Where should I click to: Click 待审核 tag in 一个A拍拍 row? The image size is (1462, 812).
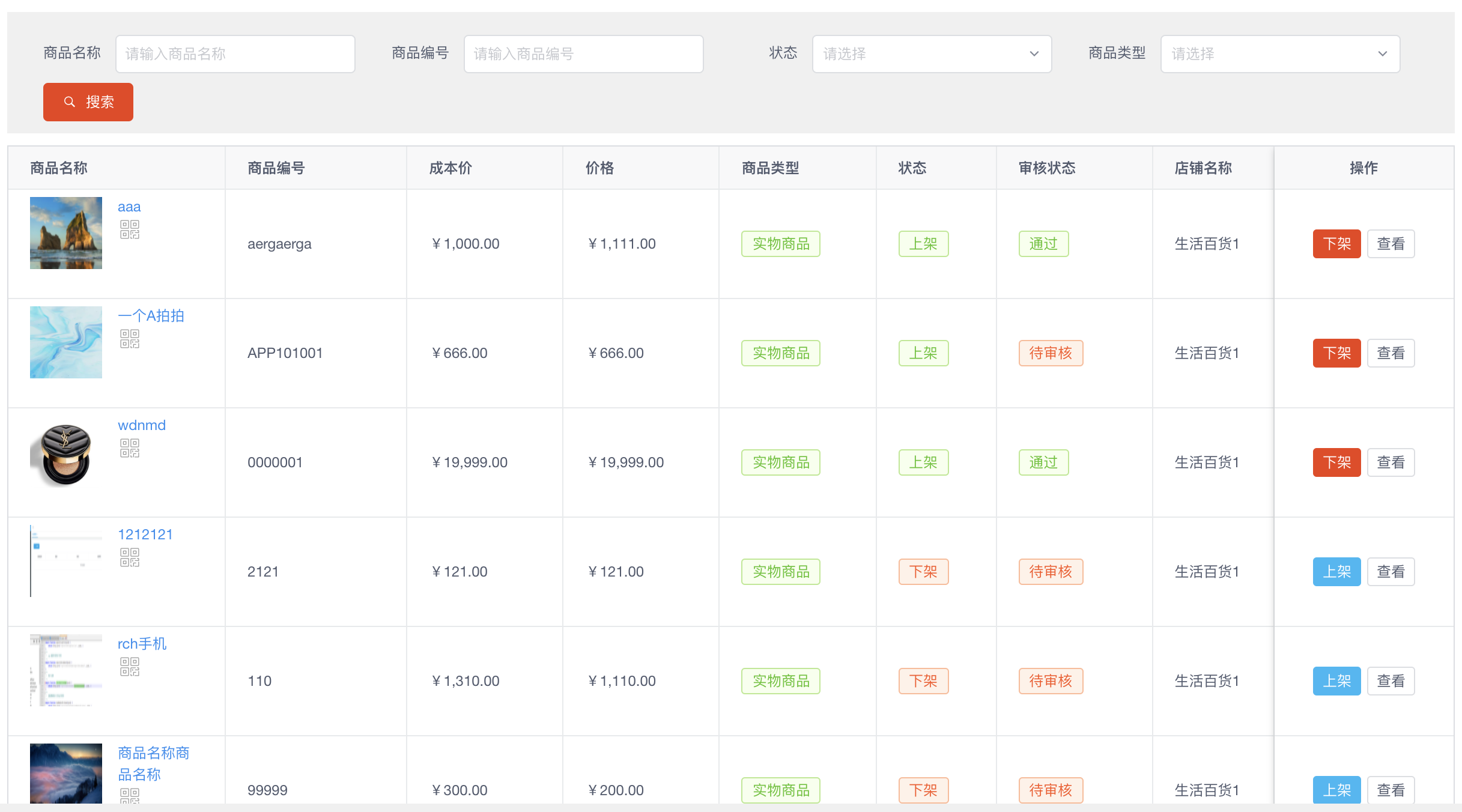pyautogui.click(x=1051, y=353)
